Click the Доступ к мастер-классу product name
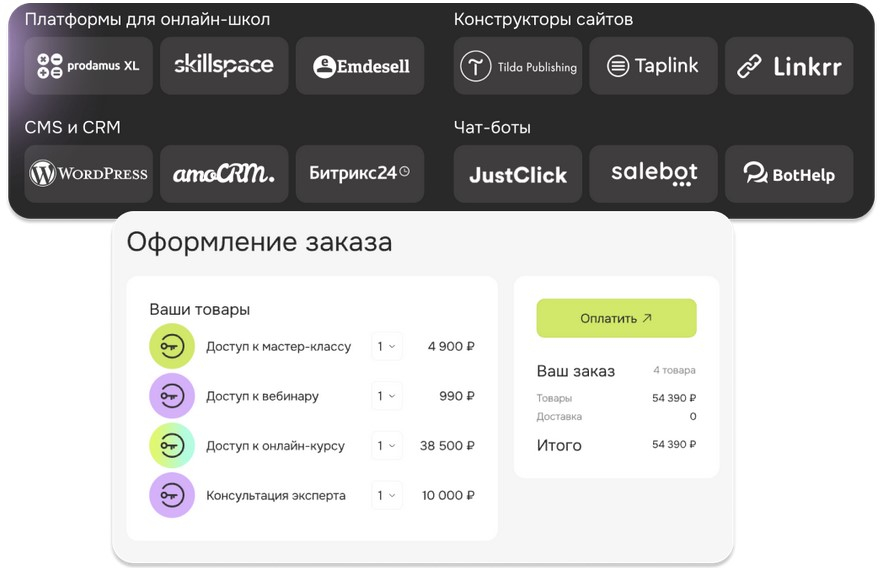Image resolution: width=885 pixels, height=568 pixels. (278, 347)
